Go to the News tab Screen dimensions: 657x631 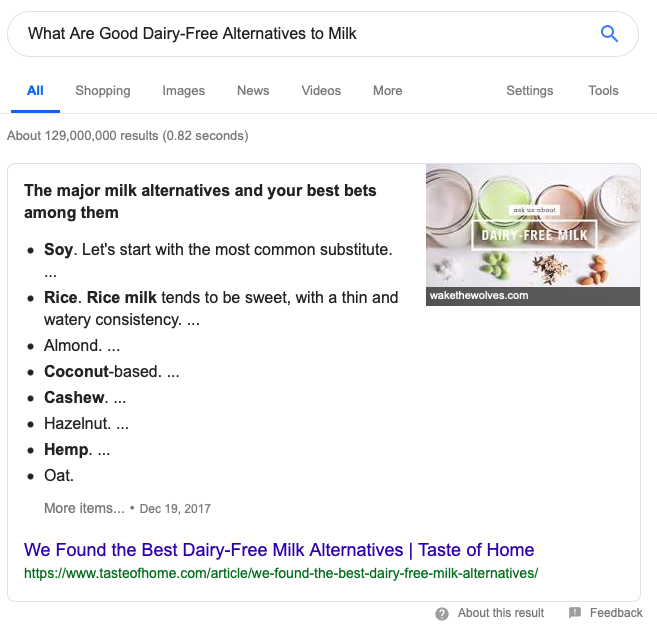(253, 91)
